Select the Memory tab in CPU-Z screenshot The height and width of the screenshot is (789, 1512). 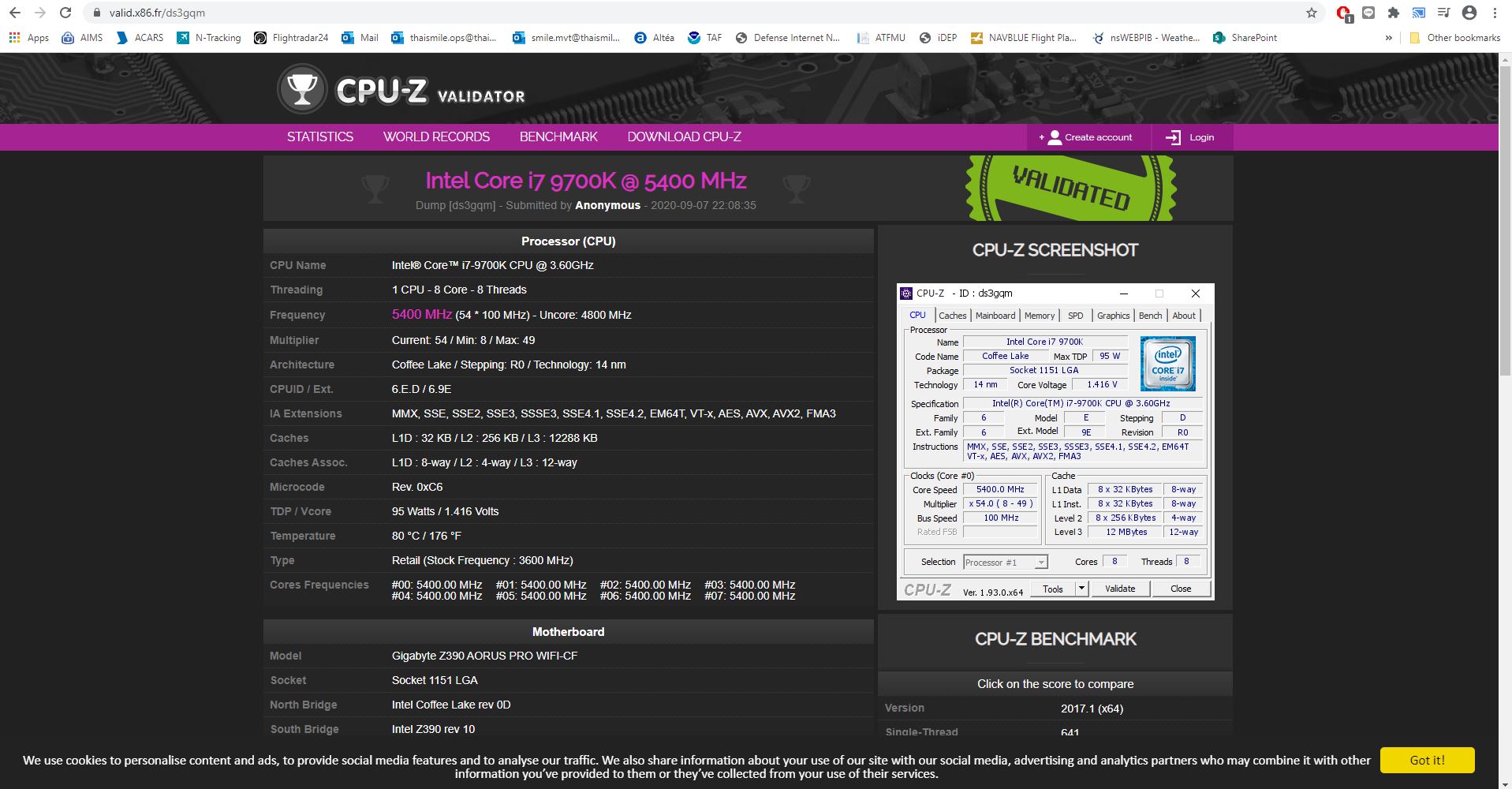1040,316
